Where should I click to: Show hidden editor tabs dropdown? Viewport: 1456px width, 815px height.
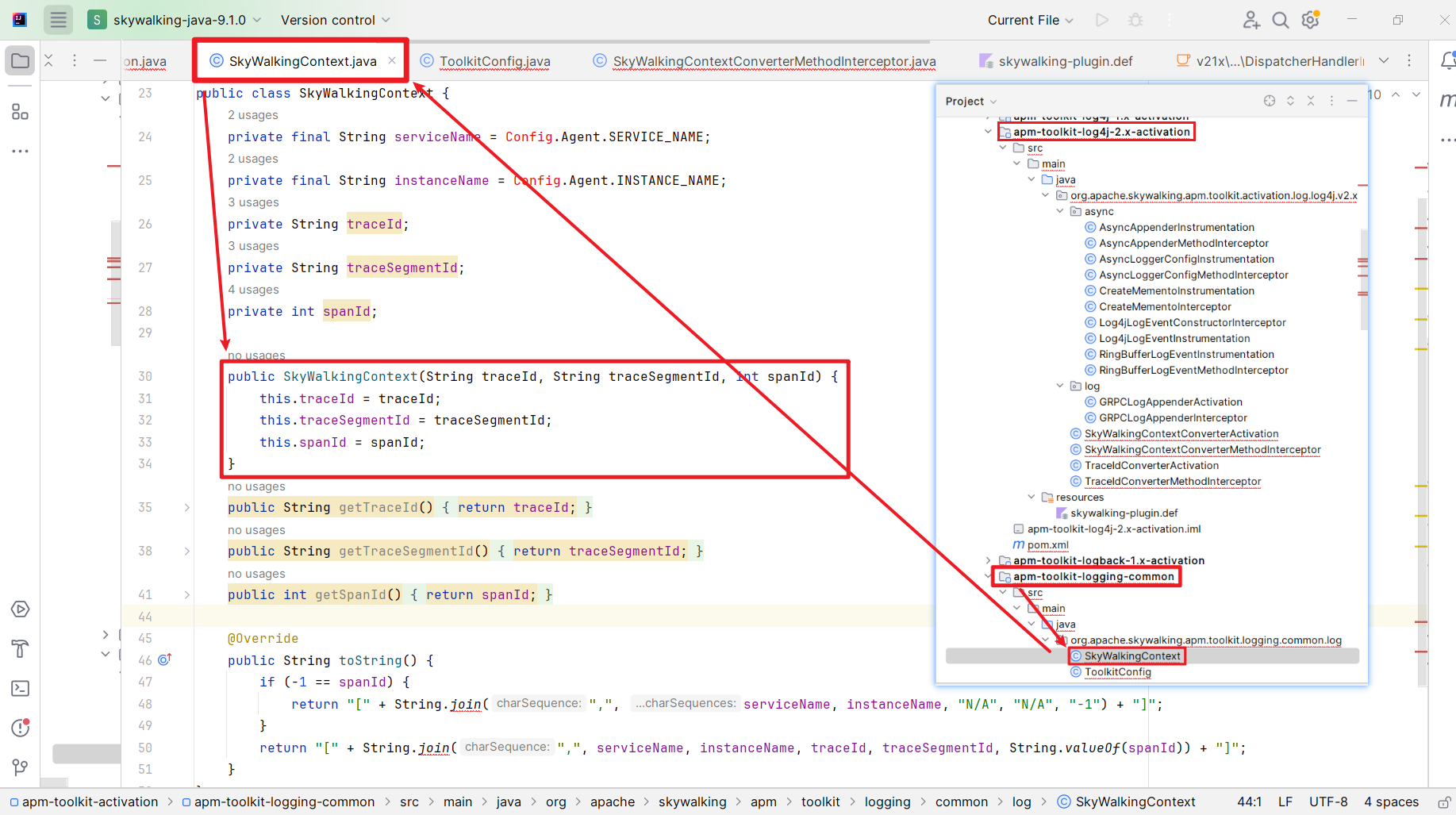point(1384,60)
